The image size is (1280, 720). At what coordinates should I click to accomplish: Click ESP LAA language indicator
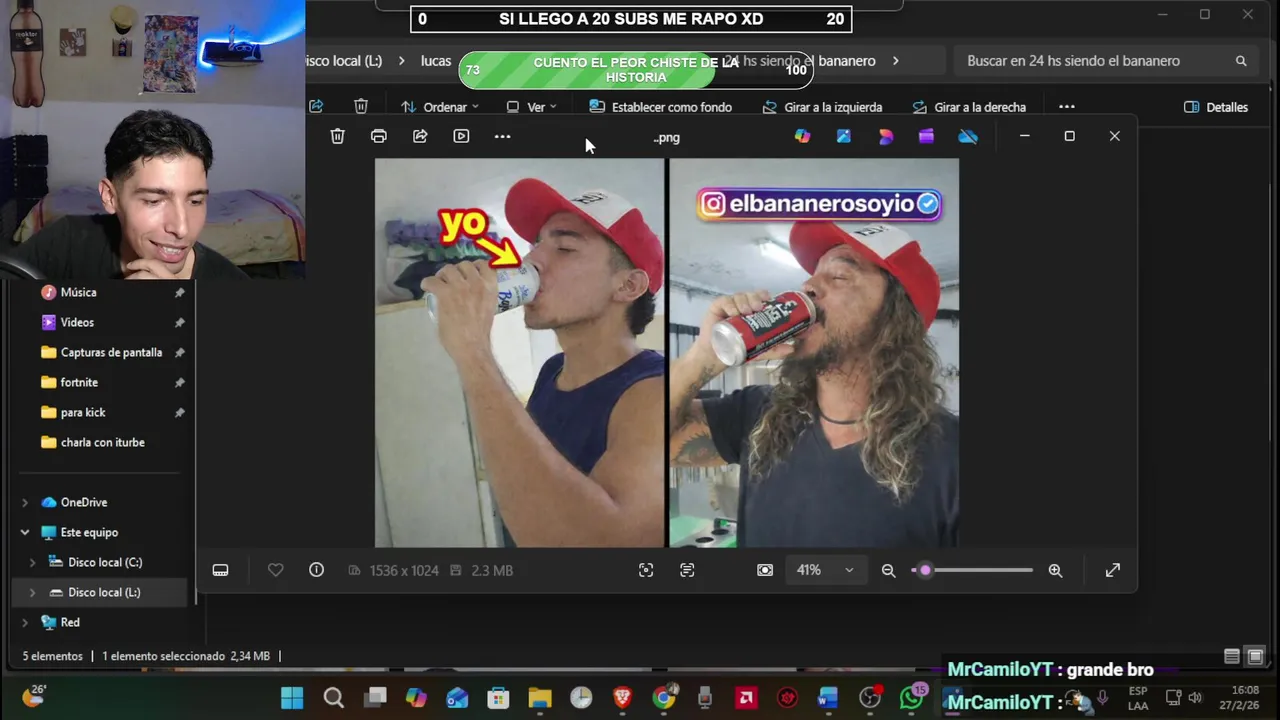(1138, 698)
